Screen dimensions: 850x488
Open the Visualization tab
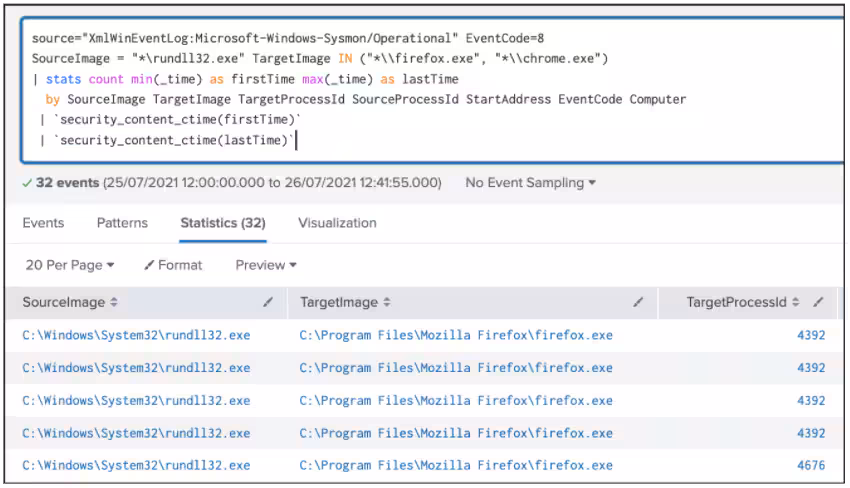coord(337,223)
